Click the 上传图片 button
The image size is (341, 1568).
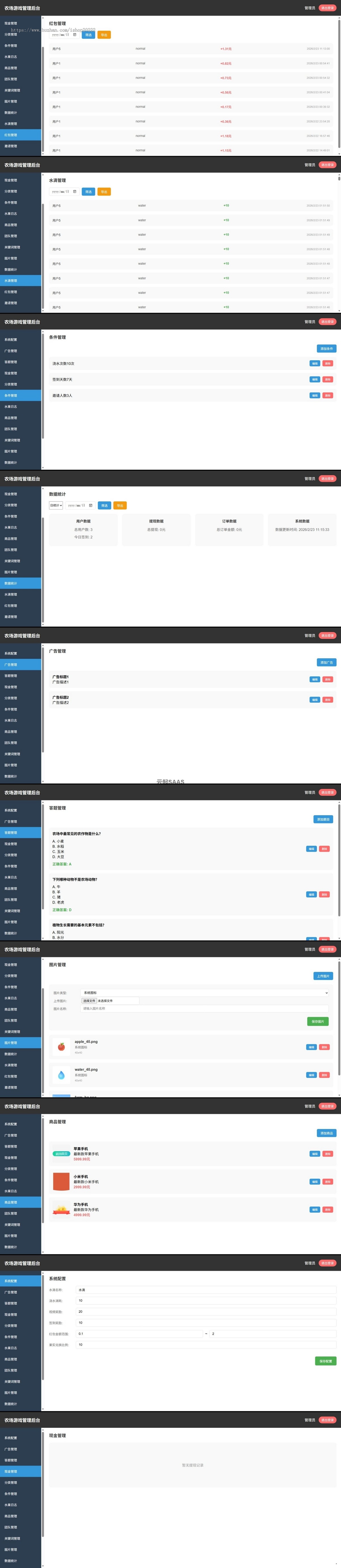pos(323,976)
